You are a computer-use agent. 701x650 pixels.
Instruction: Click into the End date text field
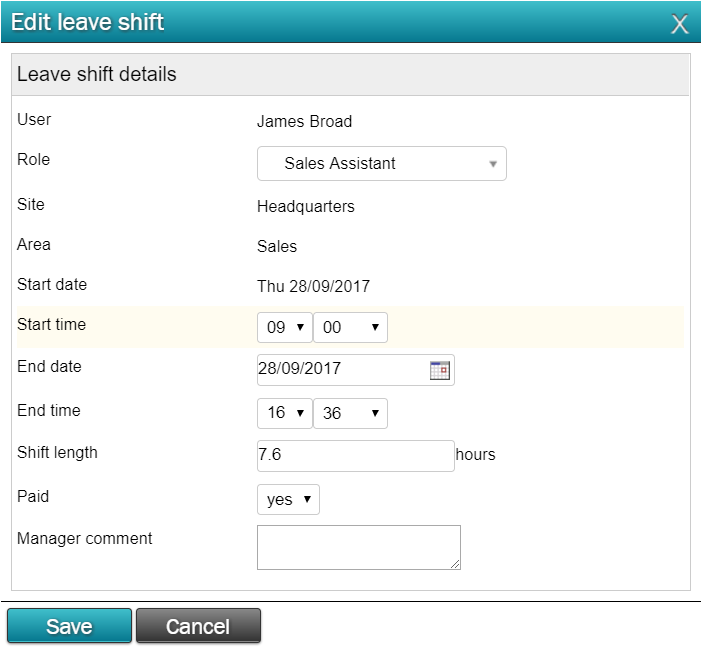342,370
